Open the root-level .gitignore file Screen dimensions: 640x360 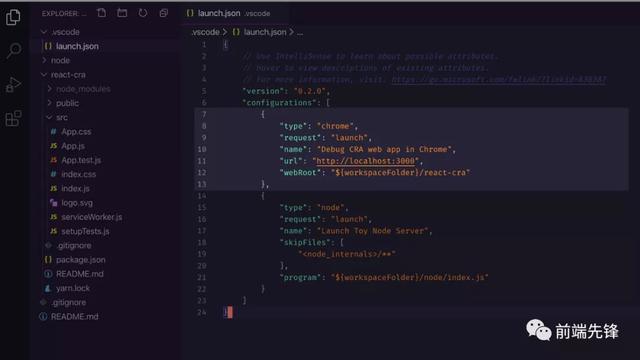pyautogui.click(x=69, y=302)
